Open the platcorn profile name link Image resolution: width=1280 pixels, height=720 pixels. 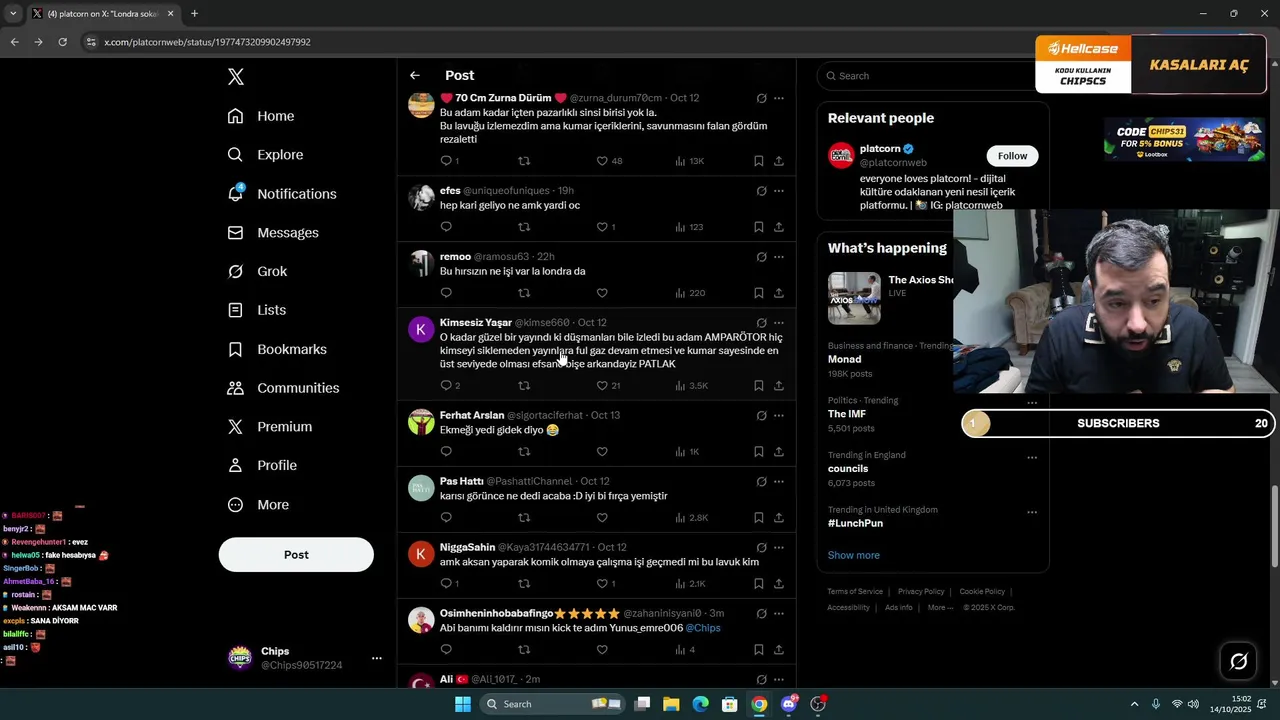[x=880, y=149]
